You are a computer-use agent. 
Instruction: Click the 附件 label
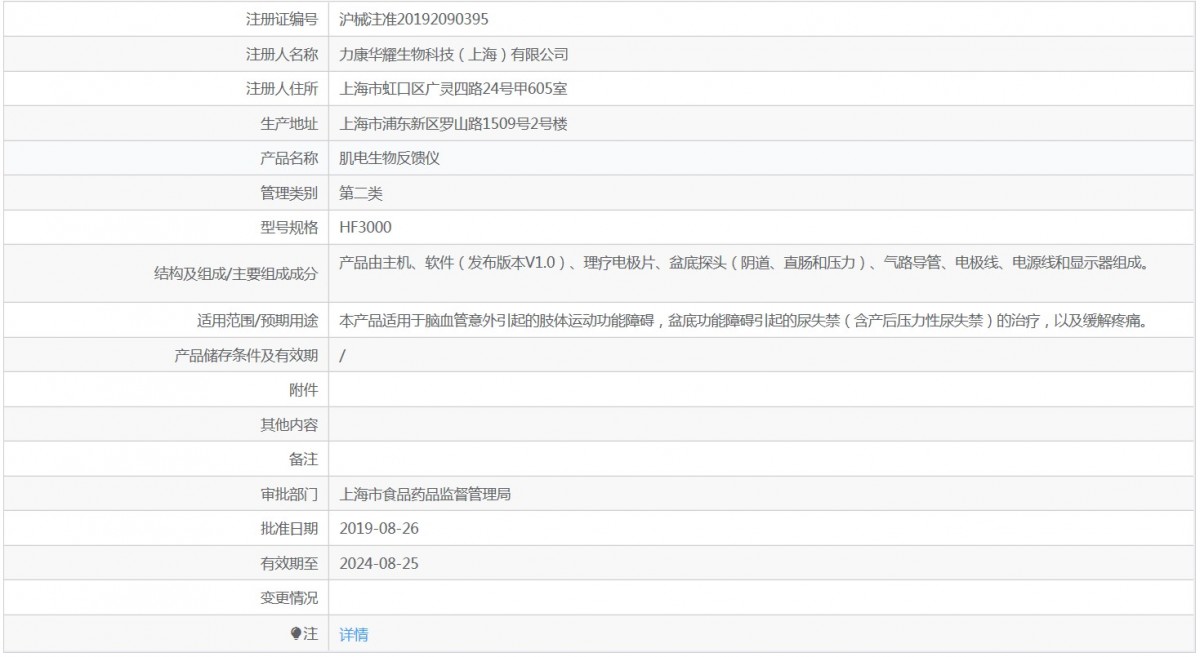pos(304,390)
